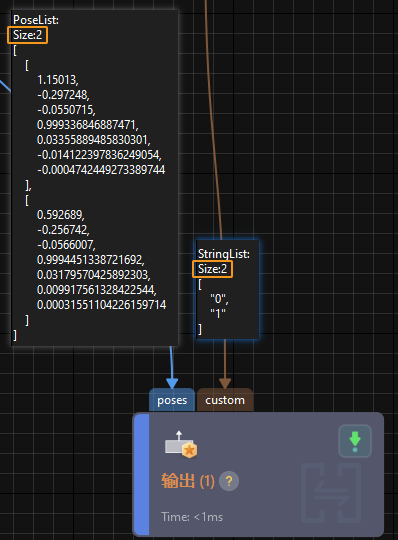Click the green run-step arrow icon
This screenshot has height=540, width=398.
pos(355,441)
